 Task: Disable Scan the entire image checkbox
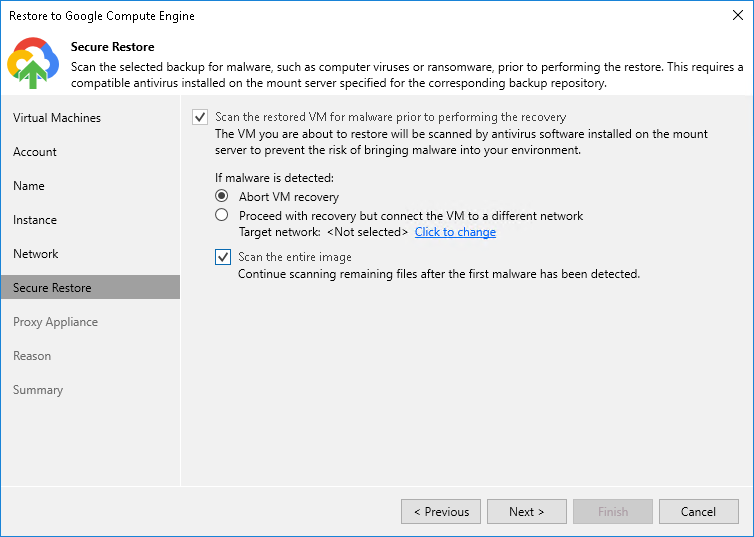coord(223,257)
